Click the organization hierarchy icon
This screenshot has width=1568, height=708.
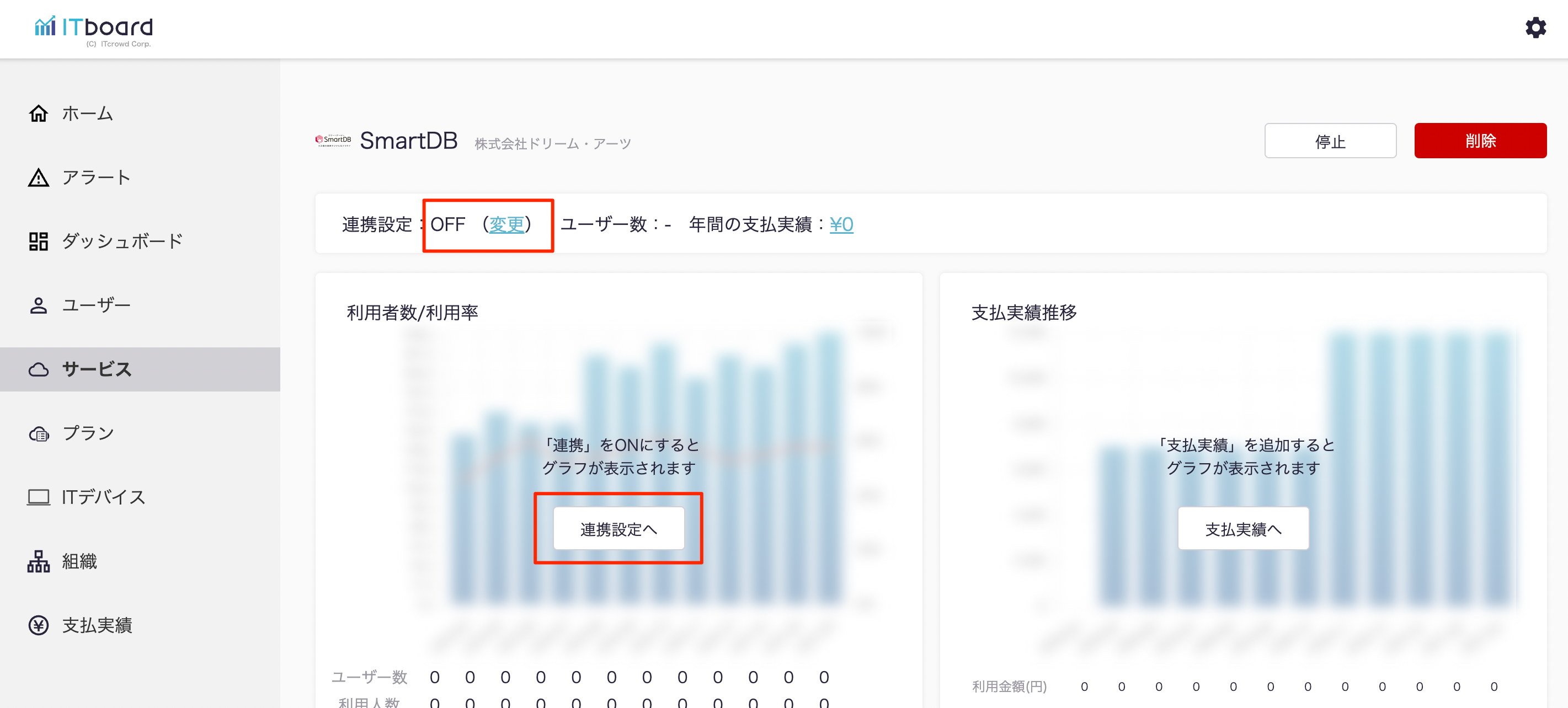coord(39,561)
